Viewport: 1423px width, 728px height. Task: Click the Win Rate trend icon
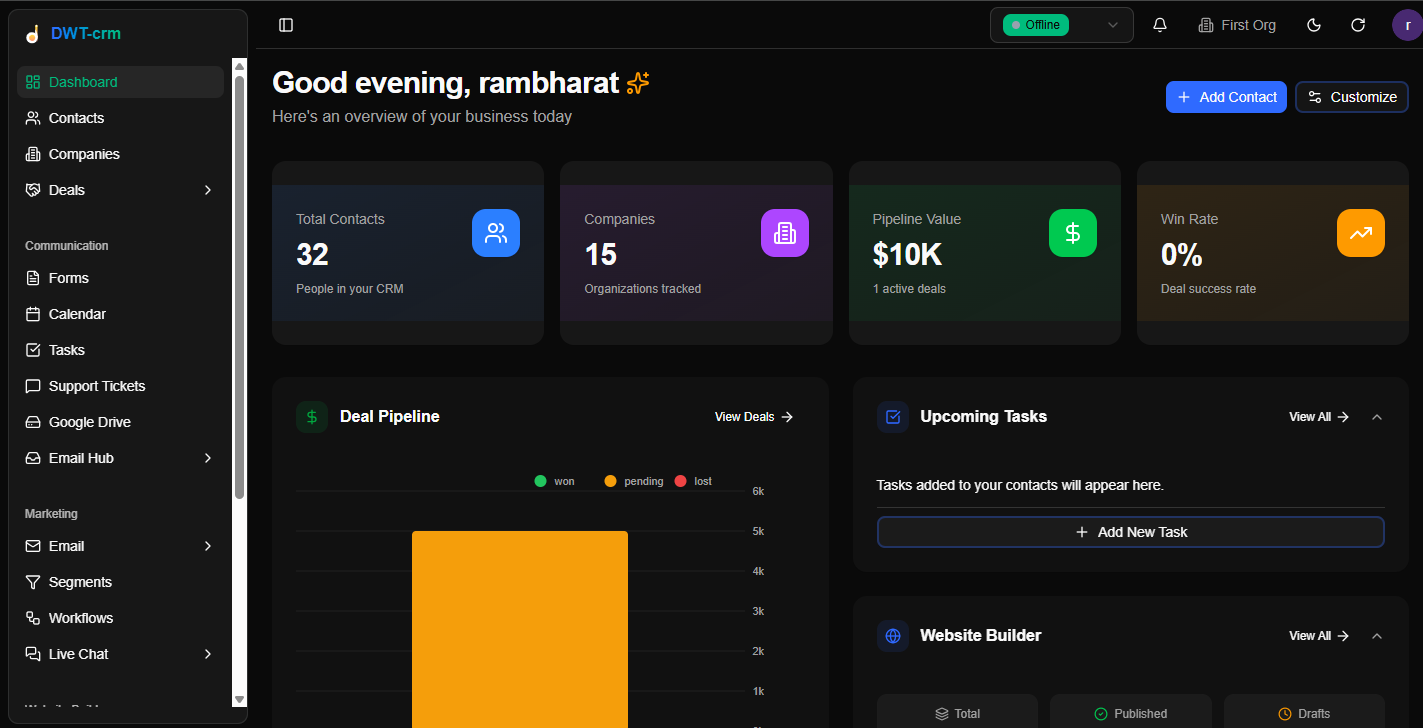pyautogui.click(x=1361, y=233)
